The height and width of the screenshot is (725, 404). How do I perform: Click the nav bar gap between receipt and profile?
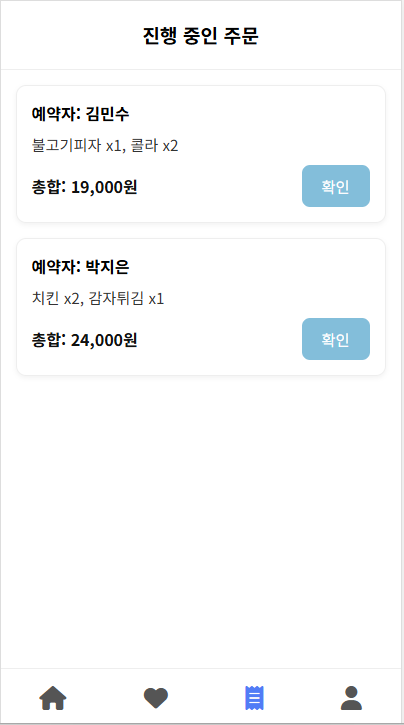[x=302, y=698]
